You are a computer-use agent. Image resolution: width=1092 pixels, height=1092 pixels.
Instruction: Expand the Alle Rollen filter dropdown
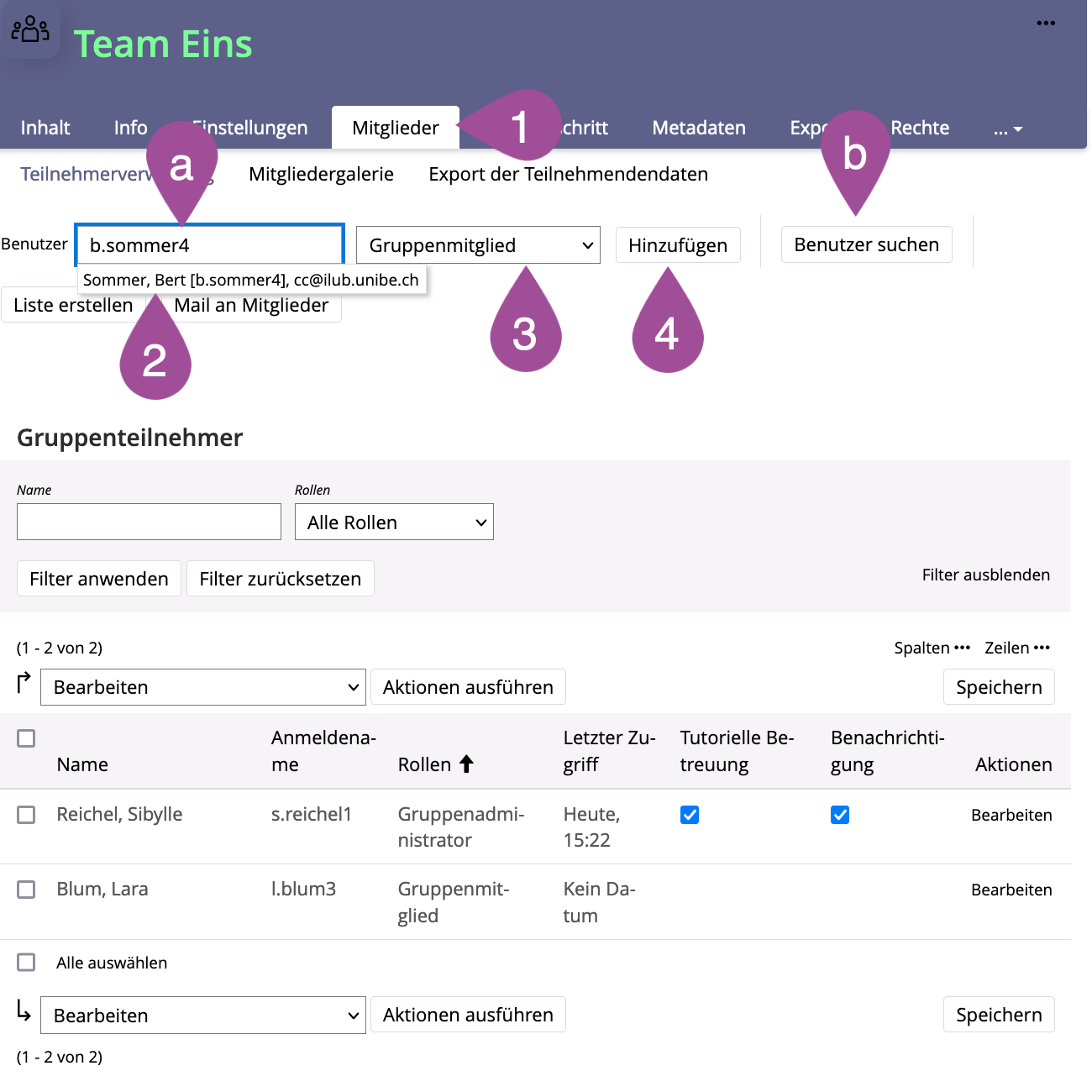pyautogui.click(x=394, y=522)
